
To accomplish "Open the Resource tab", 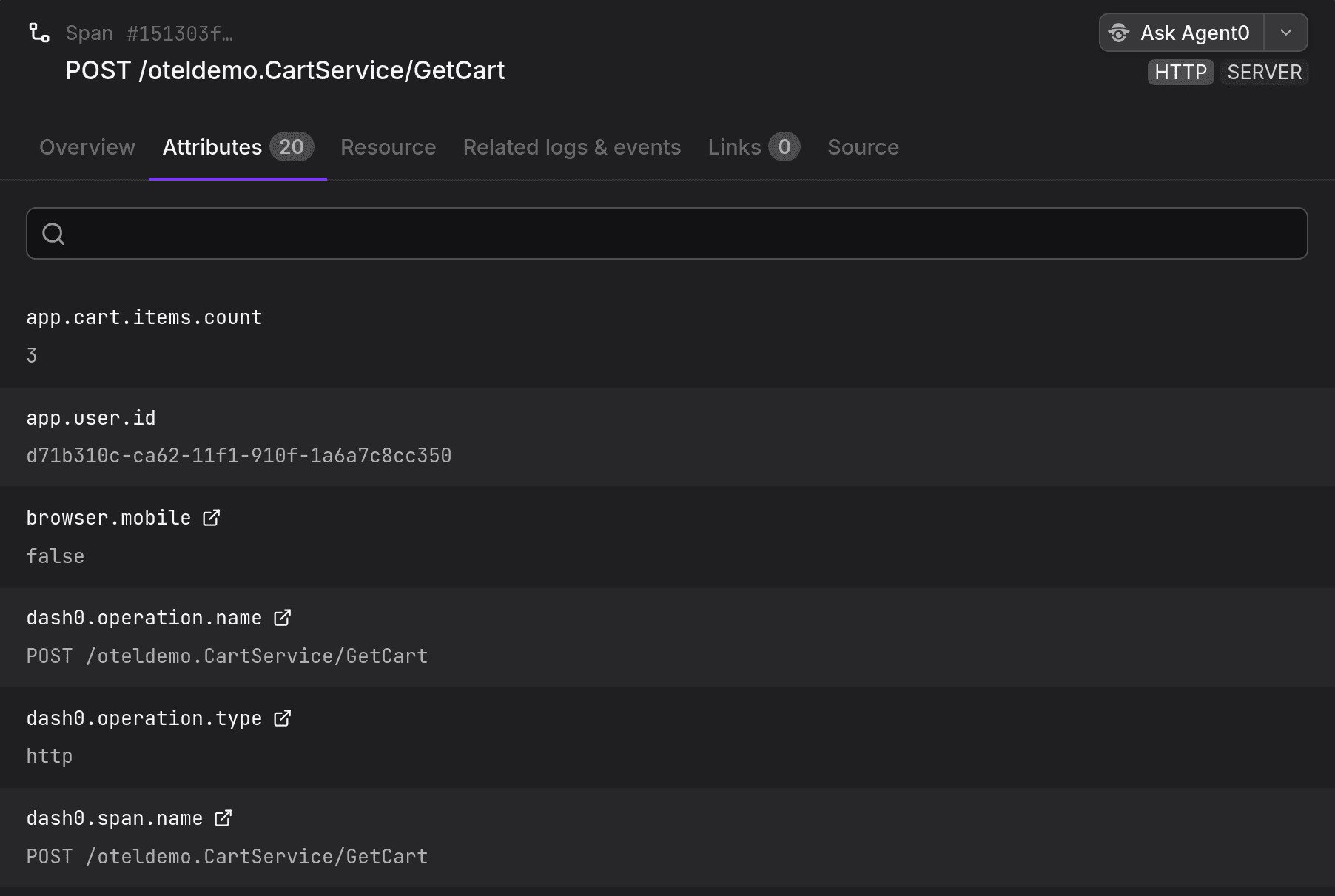I will 388,147.
